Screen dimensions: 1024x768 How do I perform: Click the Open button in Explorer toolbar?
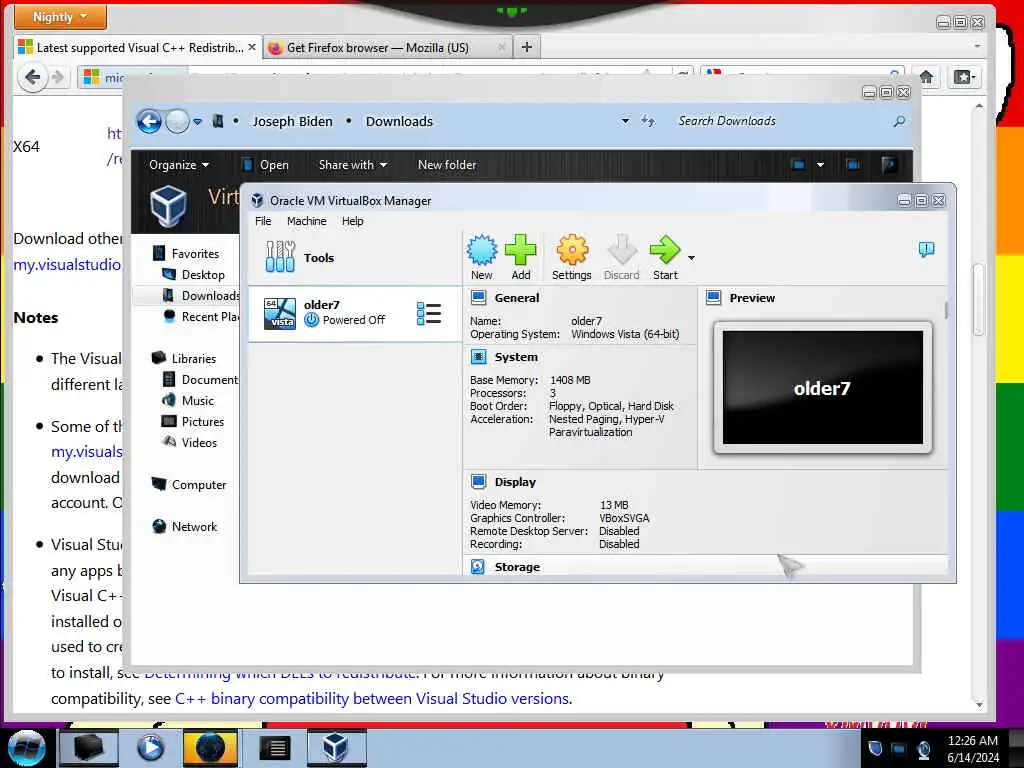click(265, 165)
